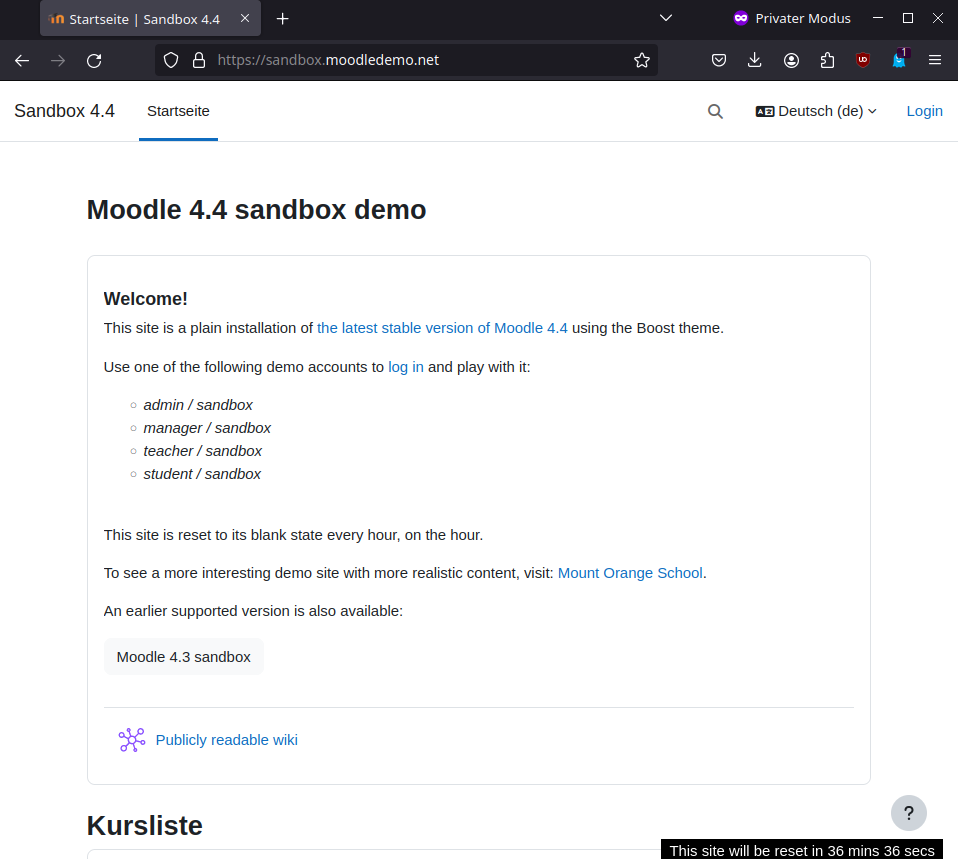The width and height of the screenshot is (958, 859).
Task: Click the wiki activity icon
Action: [x=132, y=740]
